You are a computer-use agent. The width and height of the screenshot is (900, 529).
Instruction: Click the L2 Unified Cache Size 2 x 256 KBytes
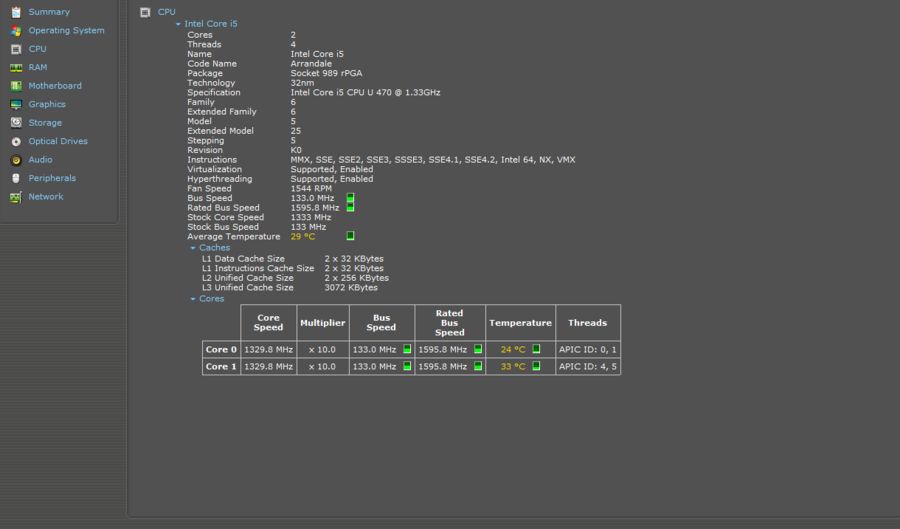pos(356,278)
